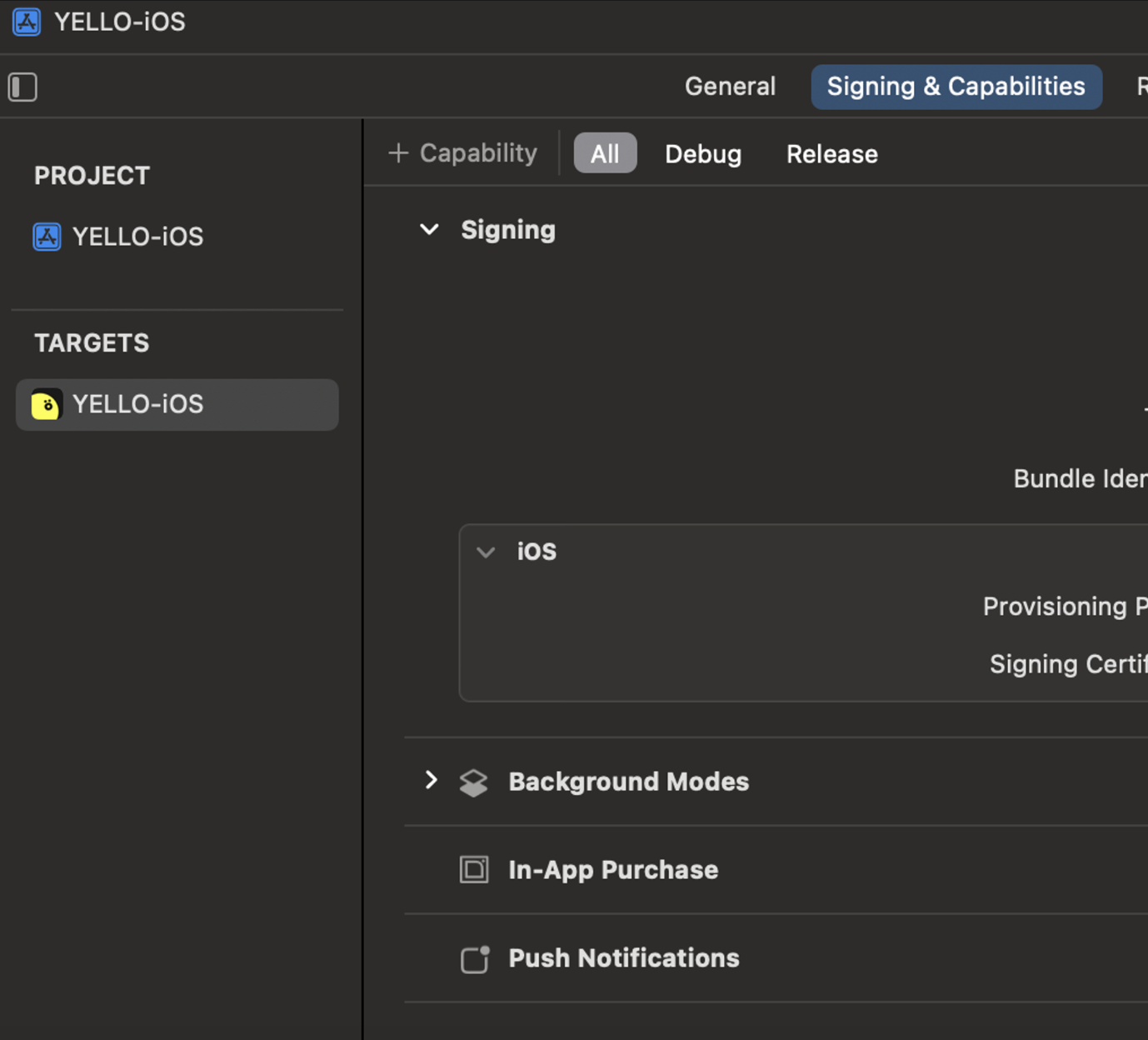1148x1040 pixels.
Task: Click the Xcode project icon in title bar
Action: tap(27, 22)
